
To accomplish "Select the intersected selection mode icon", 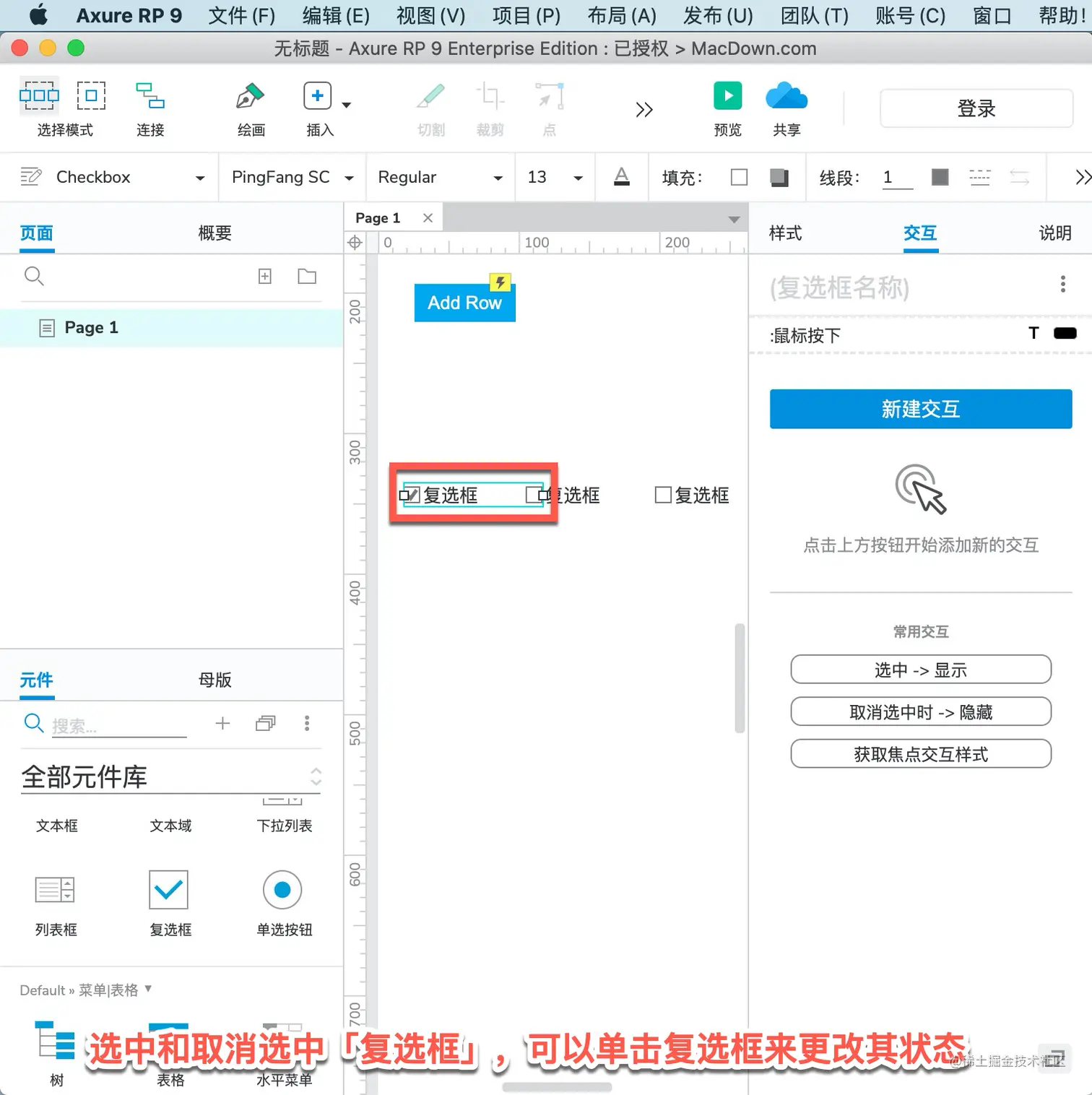I will tap(39, 95).
